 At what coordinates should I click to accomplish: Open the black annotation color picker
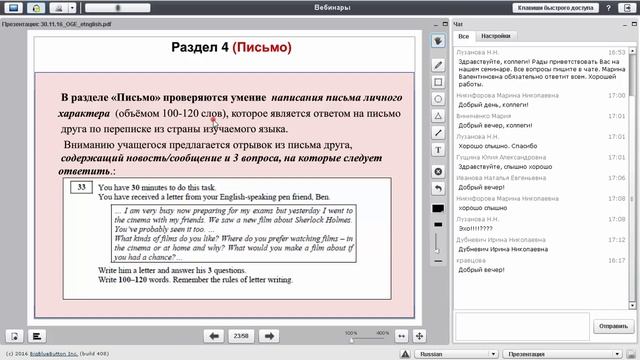pyautogui.click(x=438, y=209)
